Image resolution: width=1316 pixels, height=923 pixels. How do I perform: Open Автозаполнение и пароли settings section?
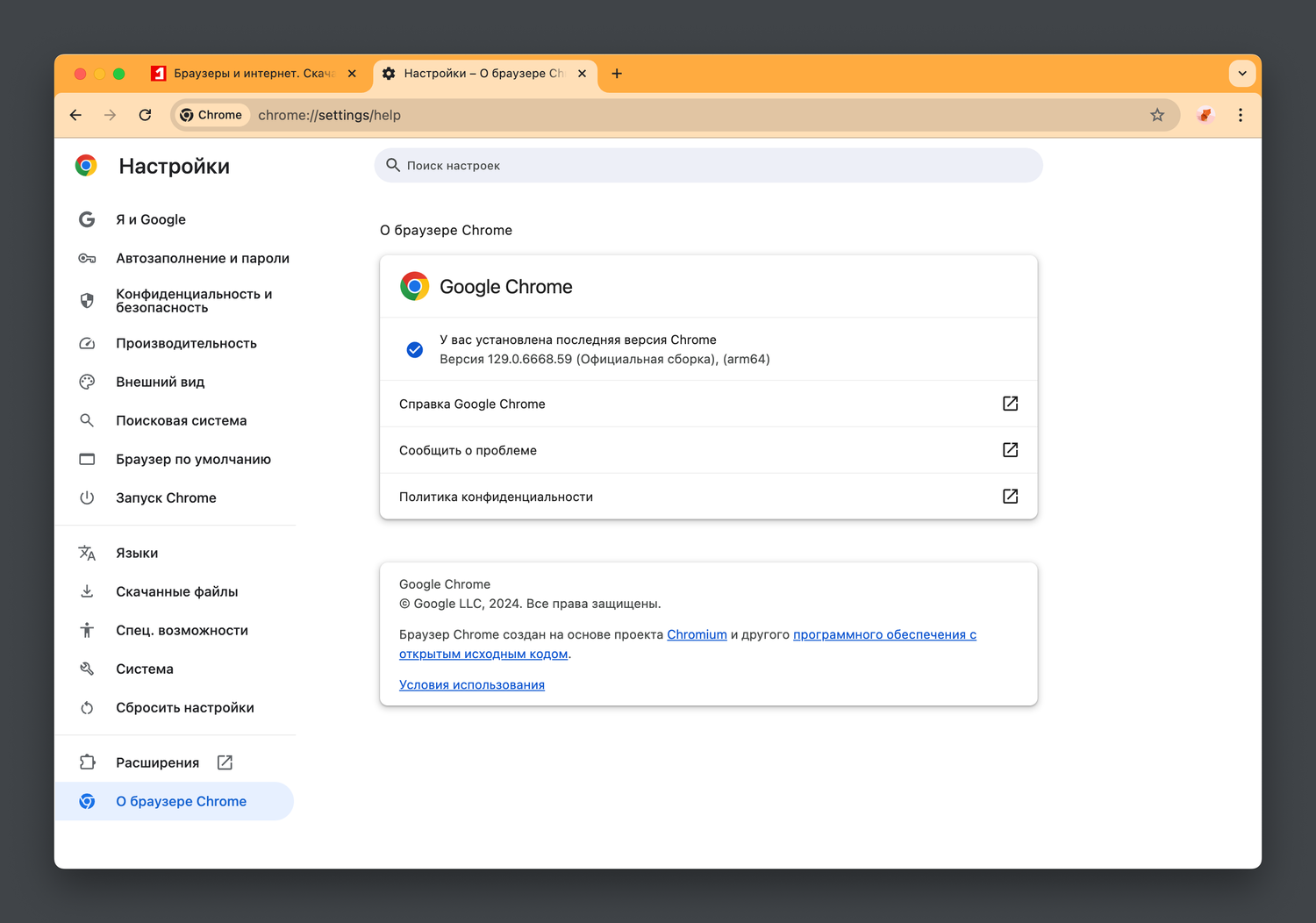(202, 258)
